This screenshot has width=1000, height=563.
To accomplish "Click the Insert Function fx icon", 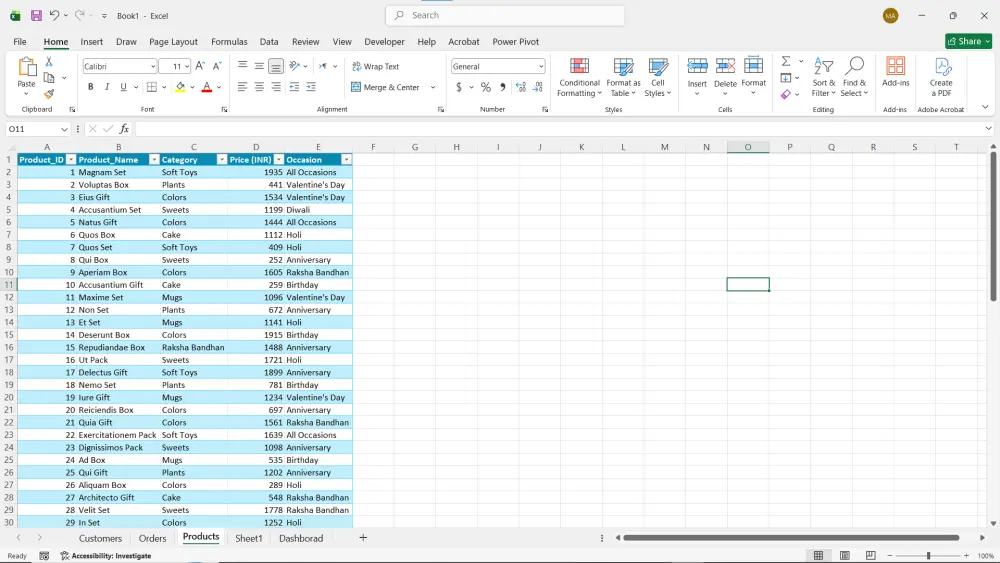I will click(x=124, y=129).
